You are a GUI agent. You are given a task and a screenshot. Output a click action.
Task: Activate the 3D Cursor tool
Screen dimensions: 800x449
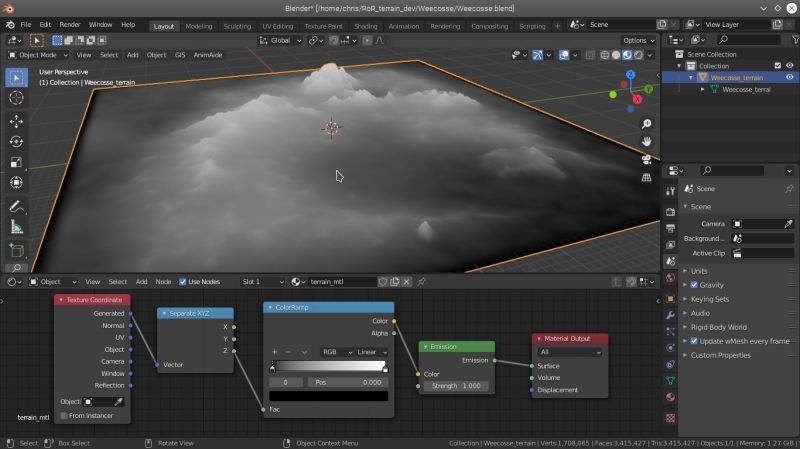pos(16,98)
